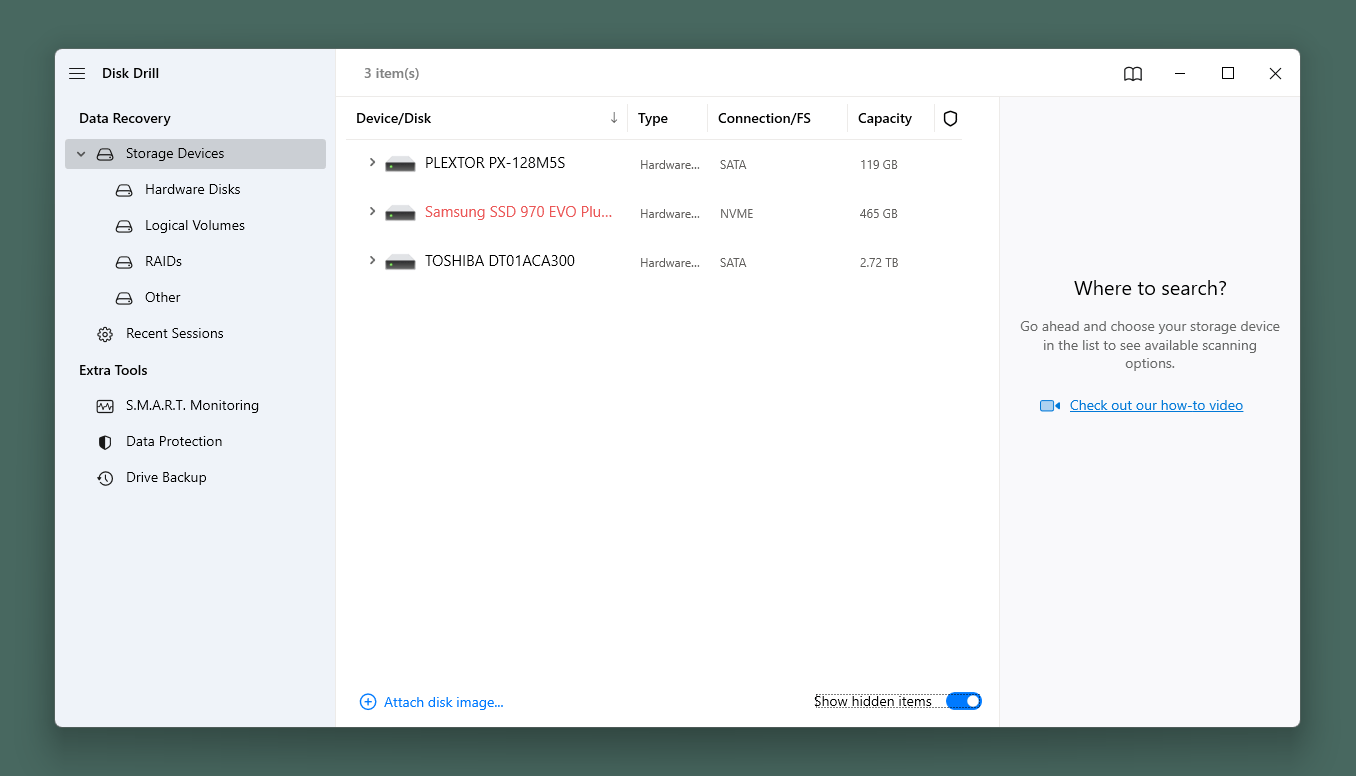Click the Hardware Disks drive icon
This screenshot has height=776, width=1356.
click(124, 190)
